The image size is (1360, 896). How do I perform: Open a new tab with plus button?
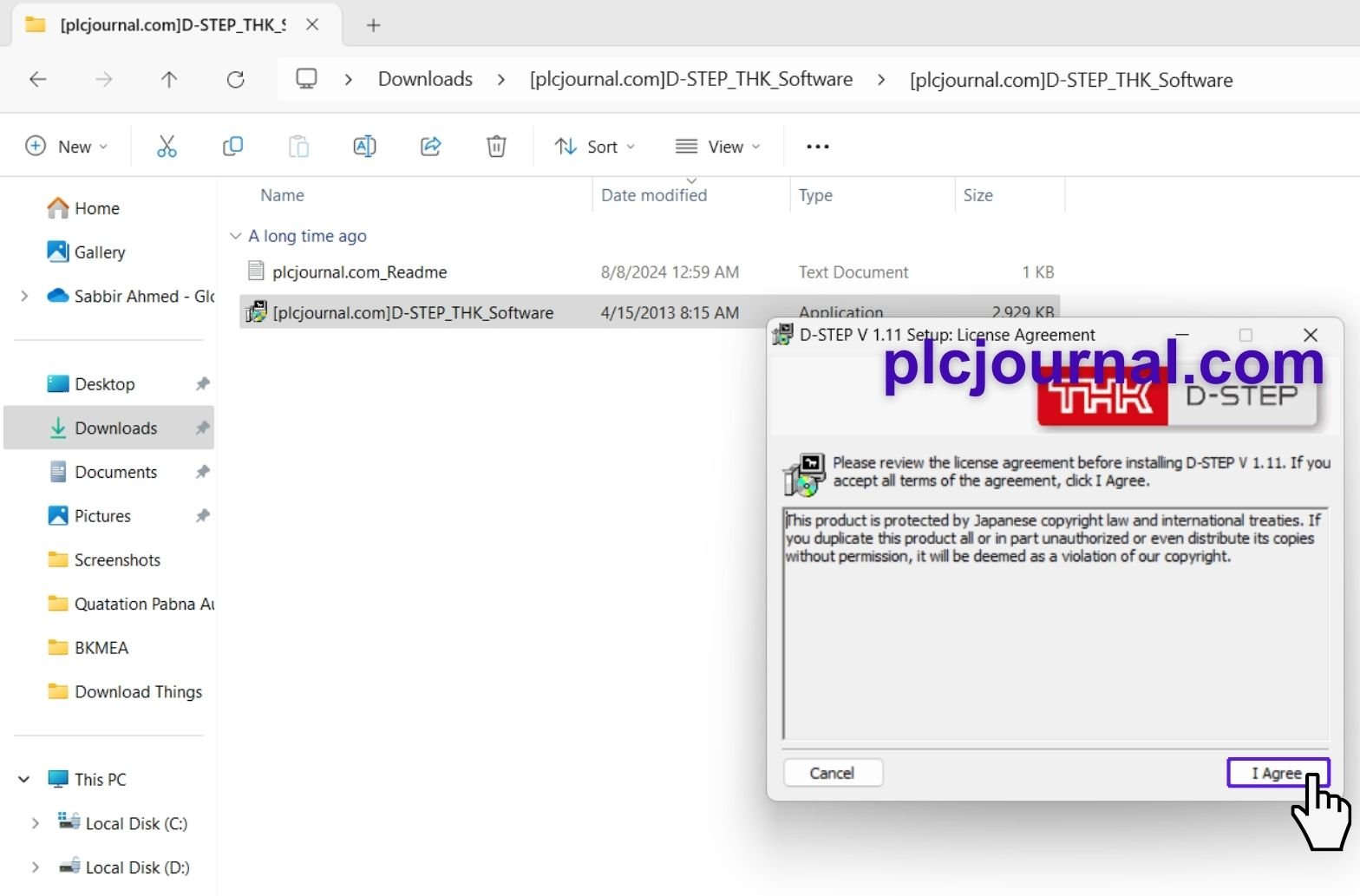pyautogui.click(x=373, y=25)
